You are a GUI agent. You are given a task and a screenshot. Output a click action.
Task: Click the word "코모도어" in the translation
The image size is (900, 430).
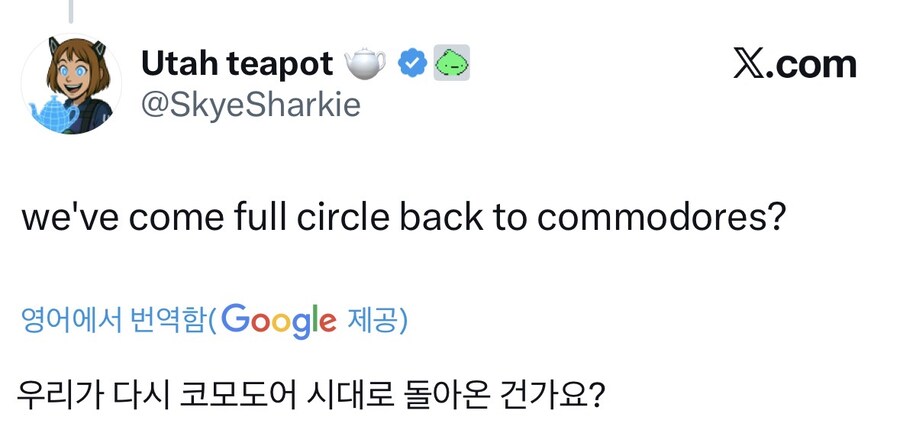pyautogui.click(x=235, y=394)
